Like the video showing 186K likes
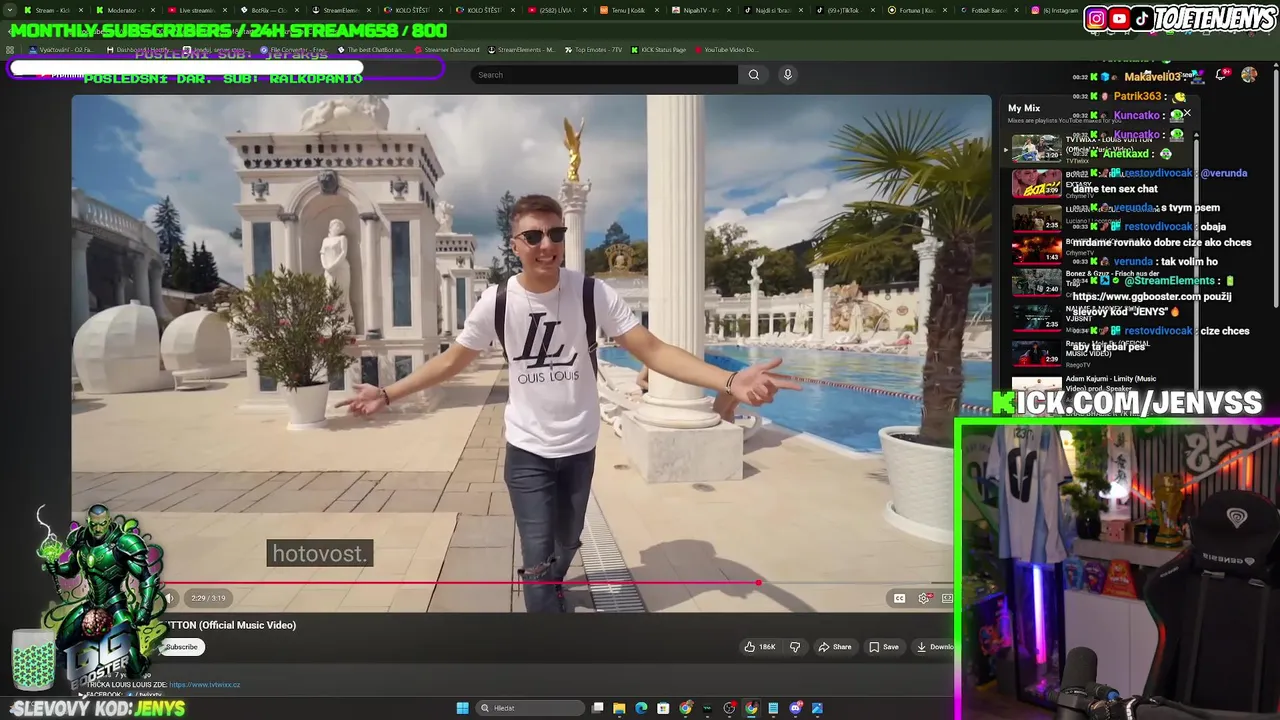This screenshot has height=720, width=1280. pyautogui.click(x=760, y=647)
